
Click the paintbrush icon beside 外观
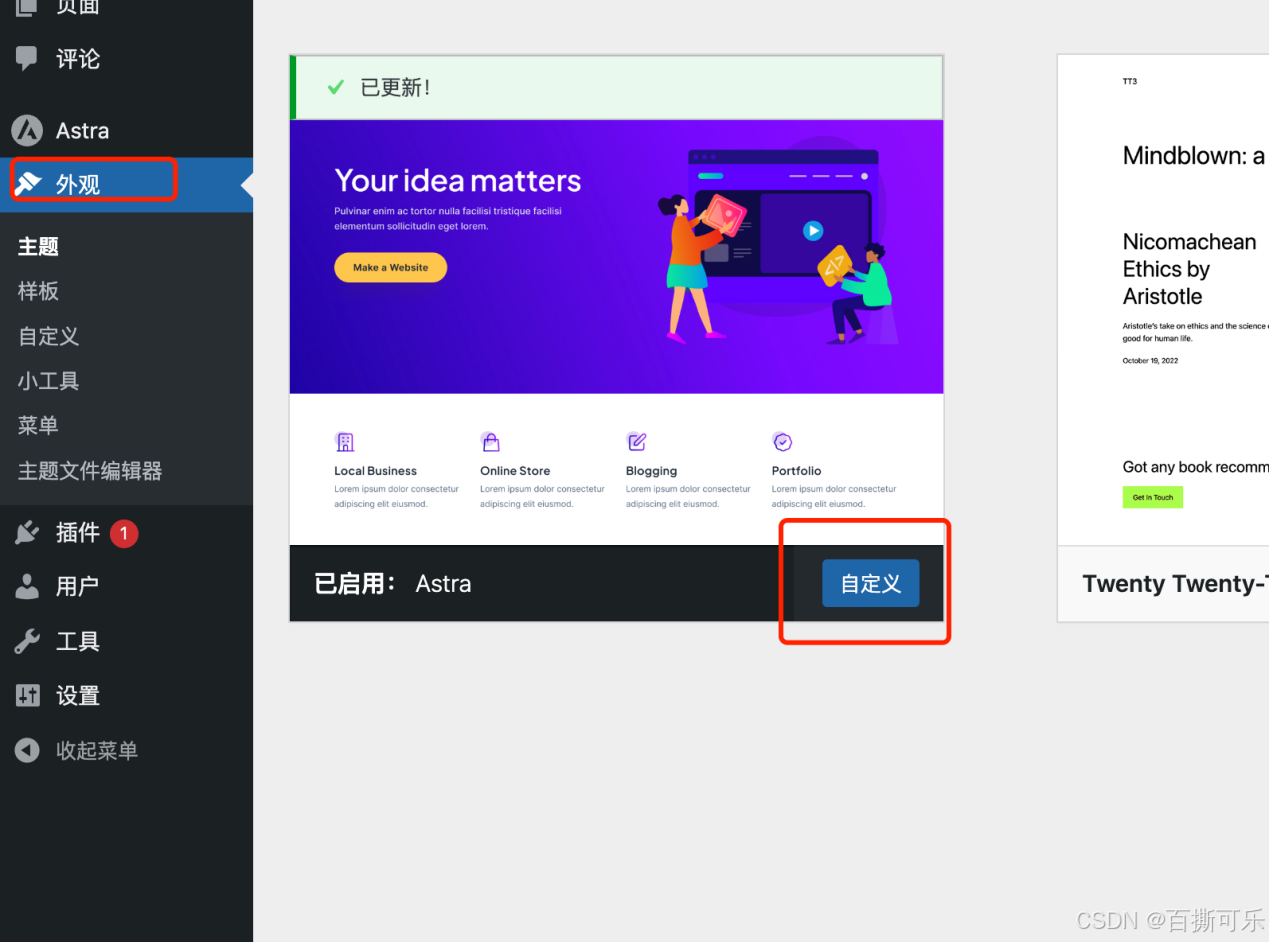pos(28,184)
